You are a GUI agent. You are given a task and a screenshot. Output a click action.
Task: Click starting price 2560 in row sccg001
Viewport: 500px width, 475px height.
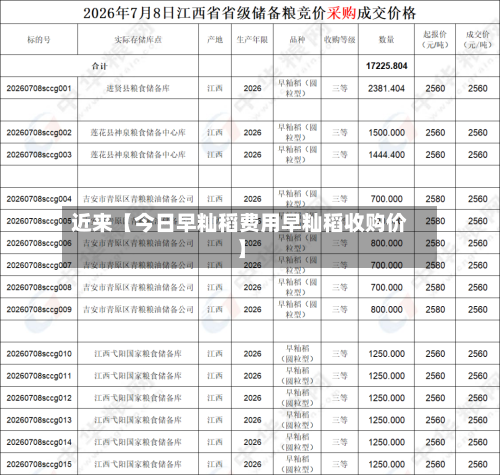pyautogui.click(x=435, y=88)
